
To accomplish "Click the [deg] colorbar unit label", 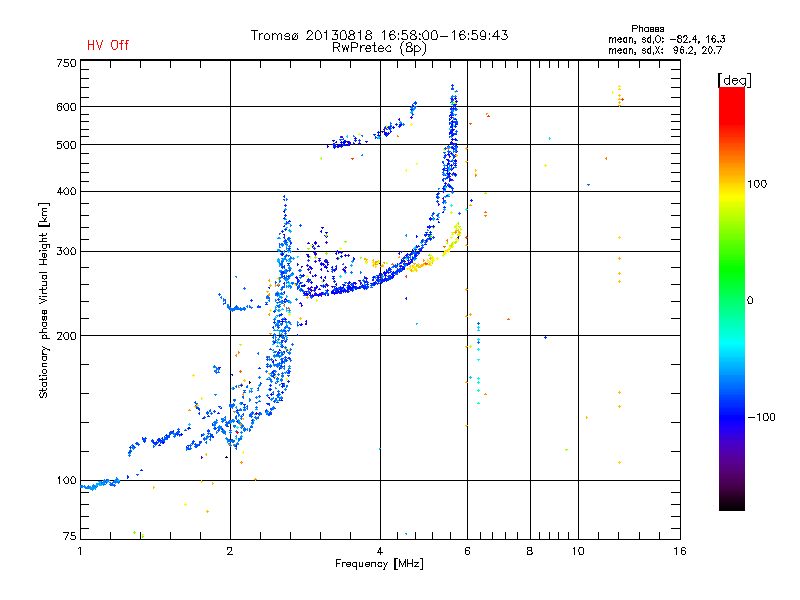I will (734, 80).
